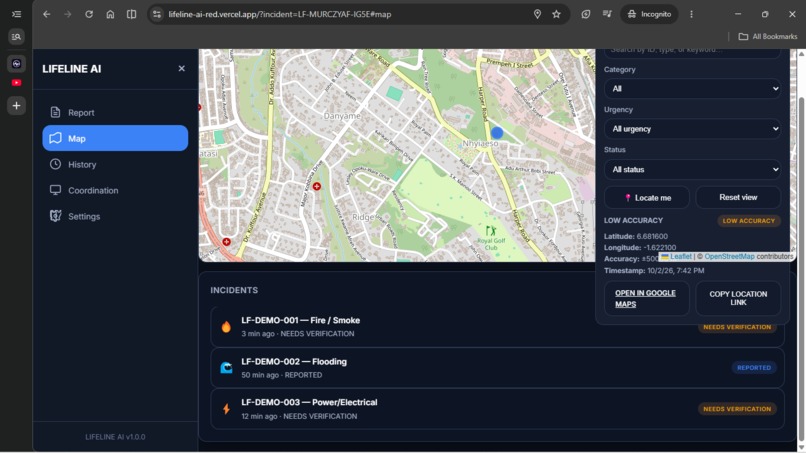Click the Ridge label on map
The image size is (806, 453).
click(x=363, y=217)
